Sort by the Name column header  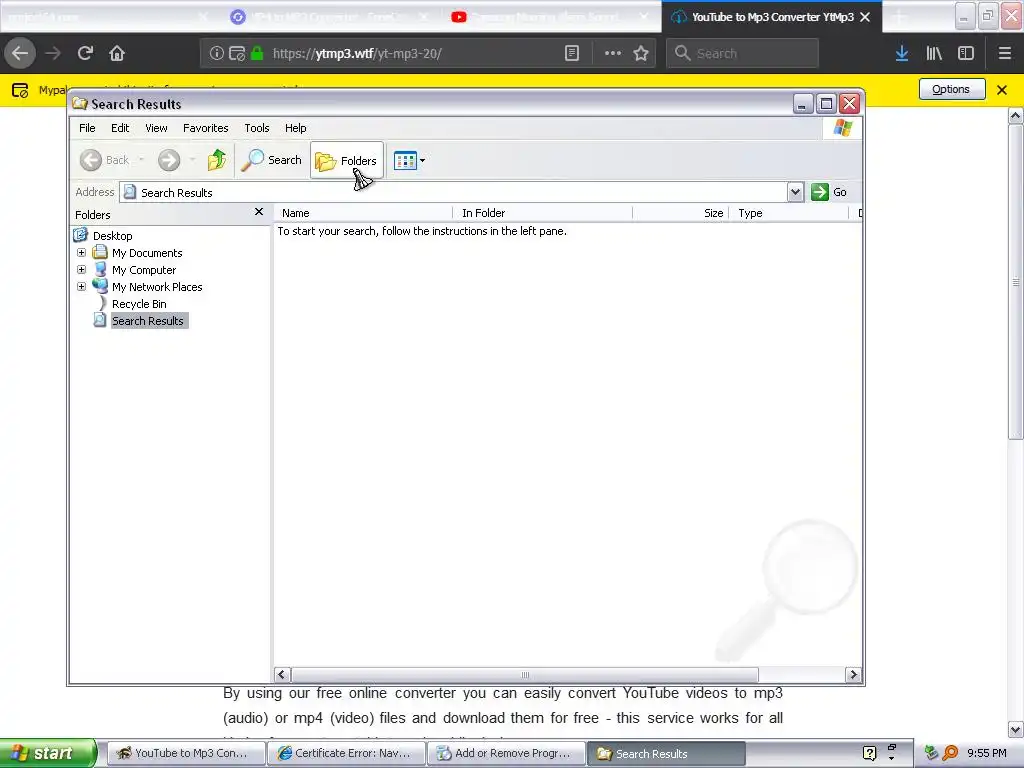tap(364, 213)
